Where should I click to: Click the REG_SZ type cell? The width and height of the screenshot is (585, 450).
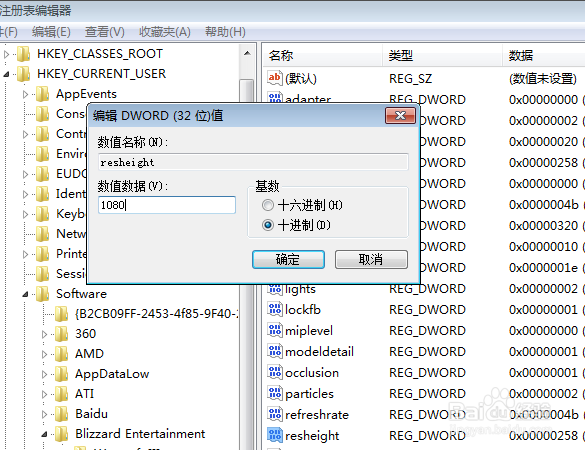pyautogui.click(x=410, y=78)
